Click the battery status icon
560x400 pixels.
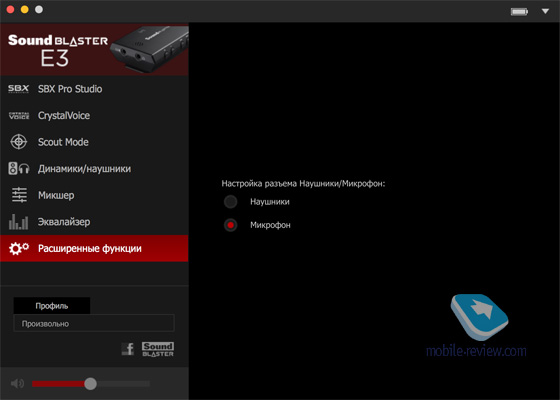pyautogui.click(x=519, y=12)
